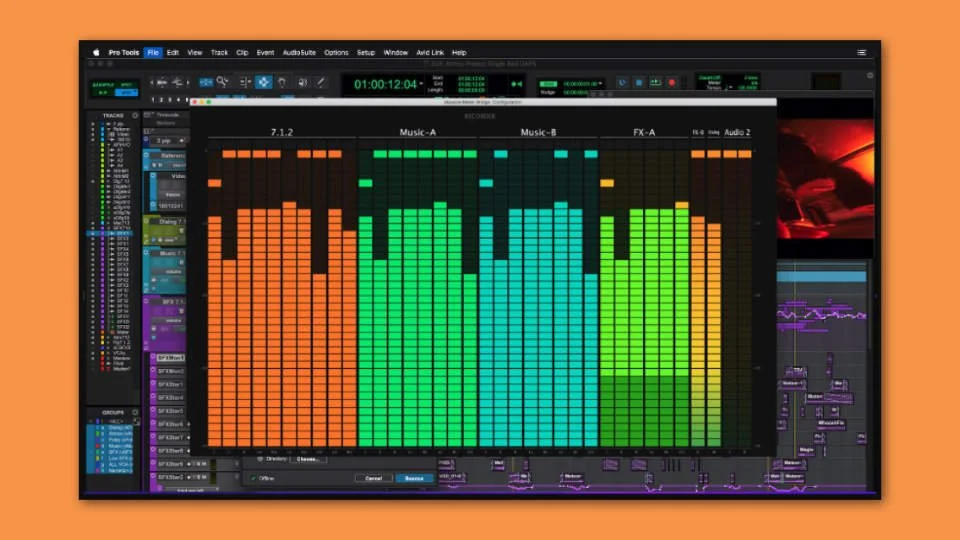This screenshot has height=540, width=960.
Task: Click the red video thumbnail window
Action: (825, 179)
